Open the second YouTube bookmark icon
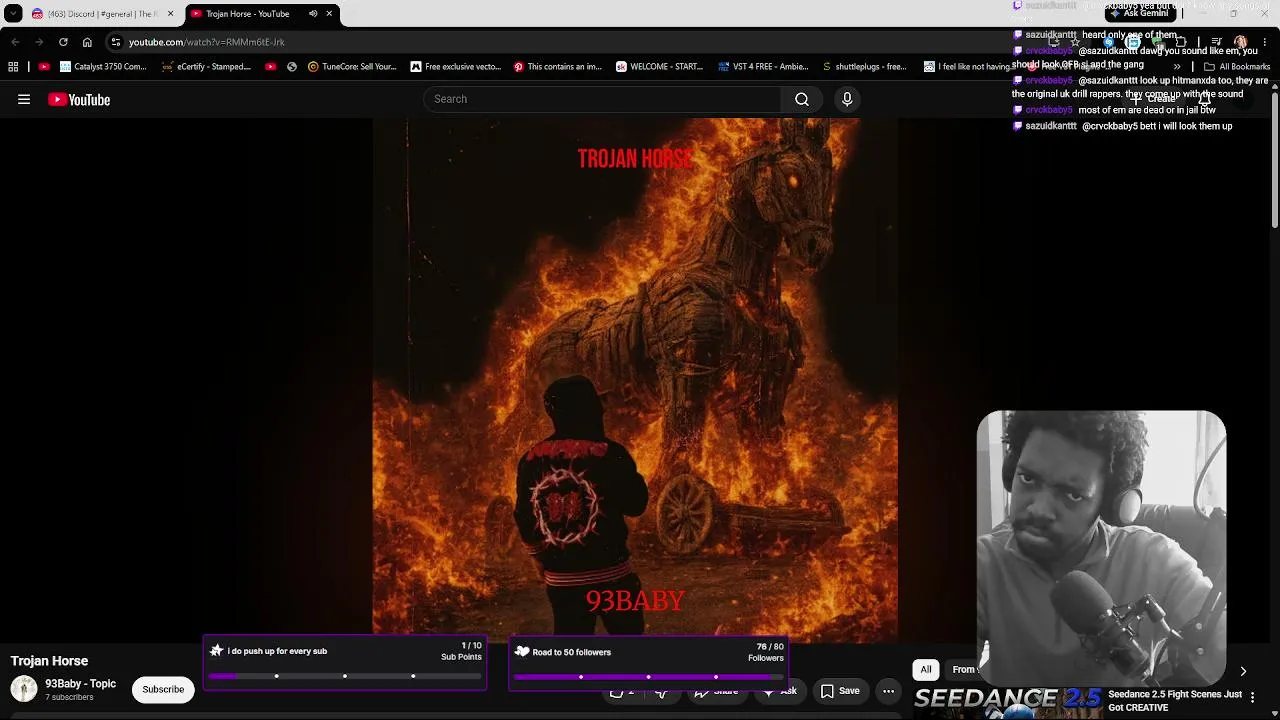Image resolution: width=1280 pixels, height=720 pixels. pyautogui.click(x=271, y=67)
